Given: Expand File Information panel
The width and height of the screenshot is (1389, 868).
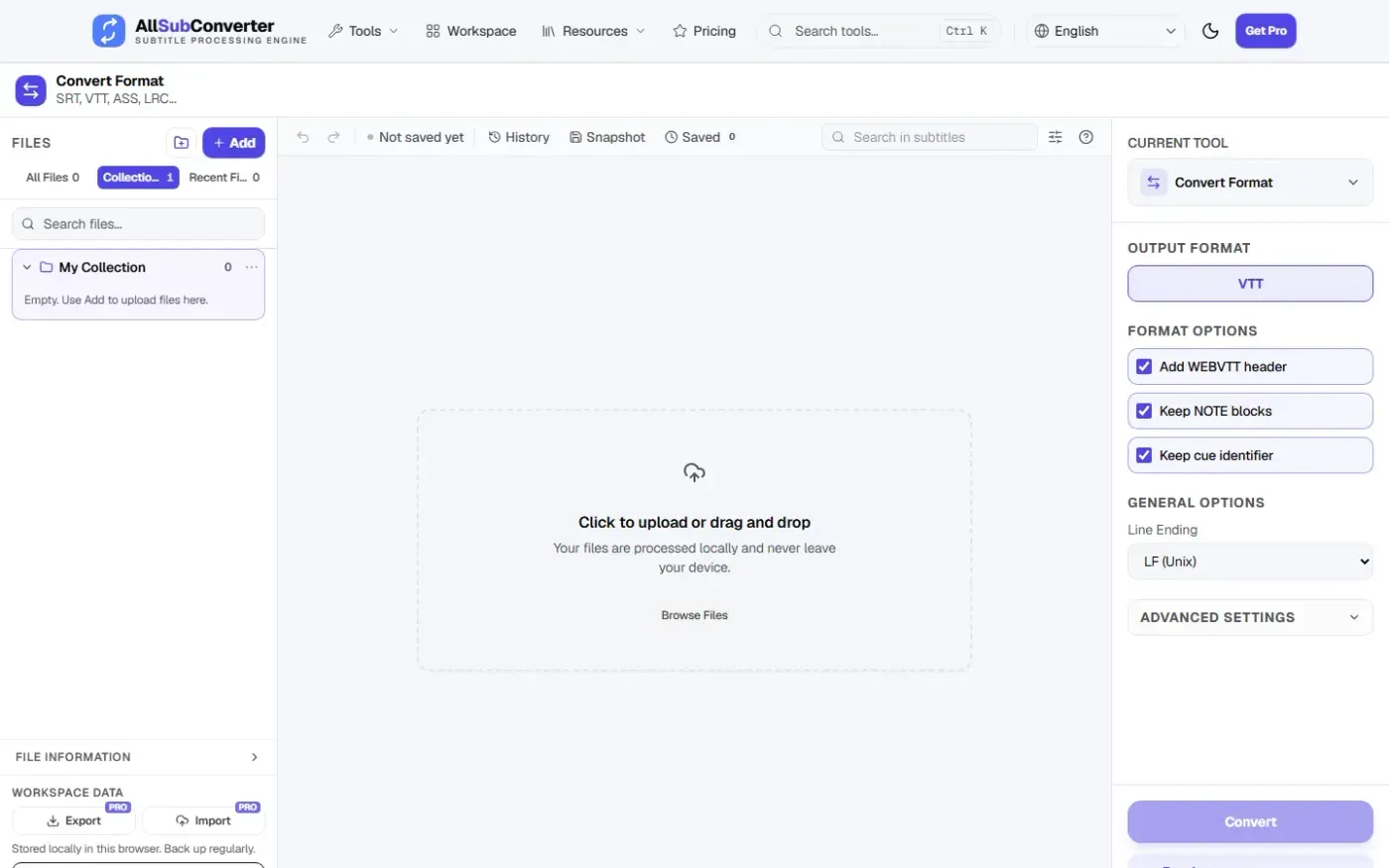Looking at the screenshot, I should 138,757.
